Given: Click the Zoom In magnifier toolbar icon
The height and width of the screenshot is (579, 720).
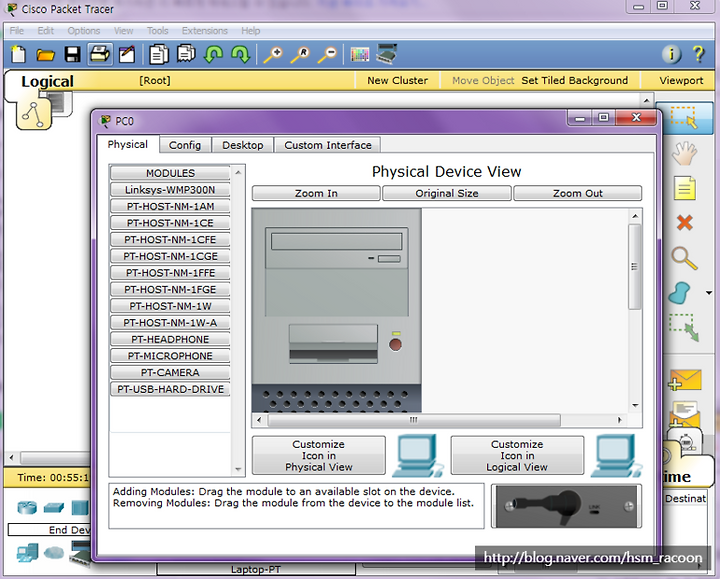Looking at the screenshot, I should coord(273,55).
